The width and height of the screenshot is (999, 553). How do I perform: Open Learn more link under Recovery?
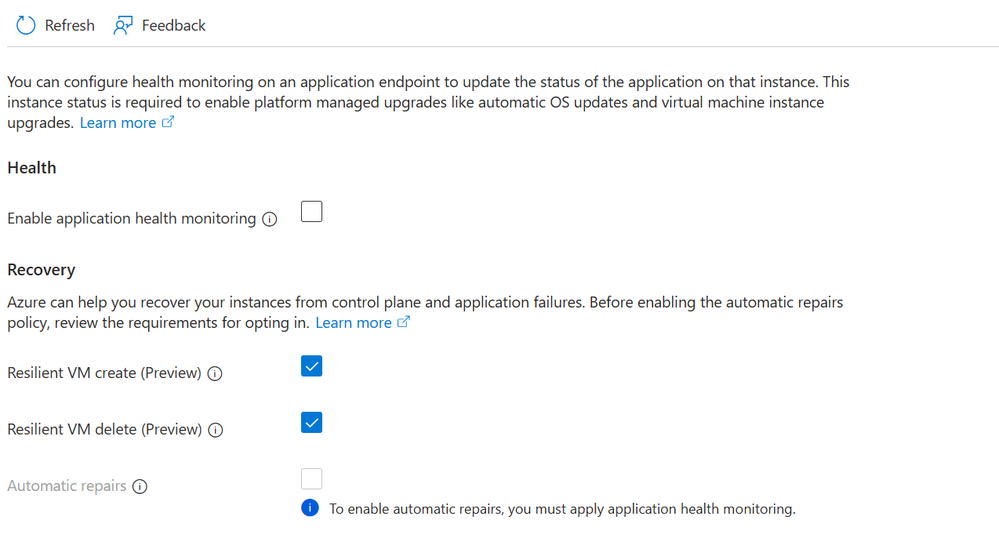click(353, 323)
